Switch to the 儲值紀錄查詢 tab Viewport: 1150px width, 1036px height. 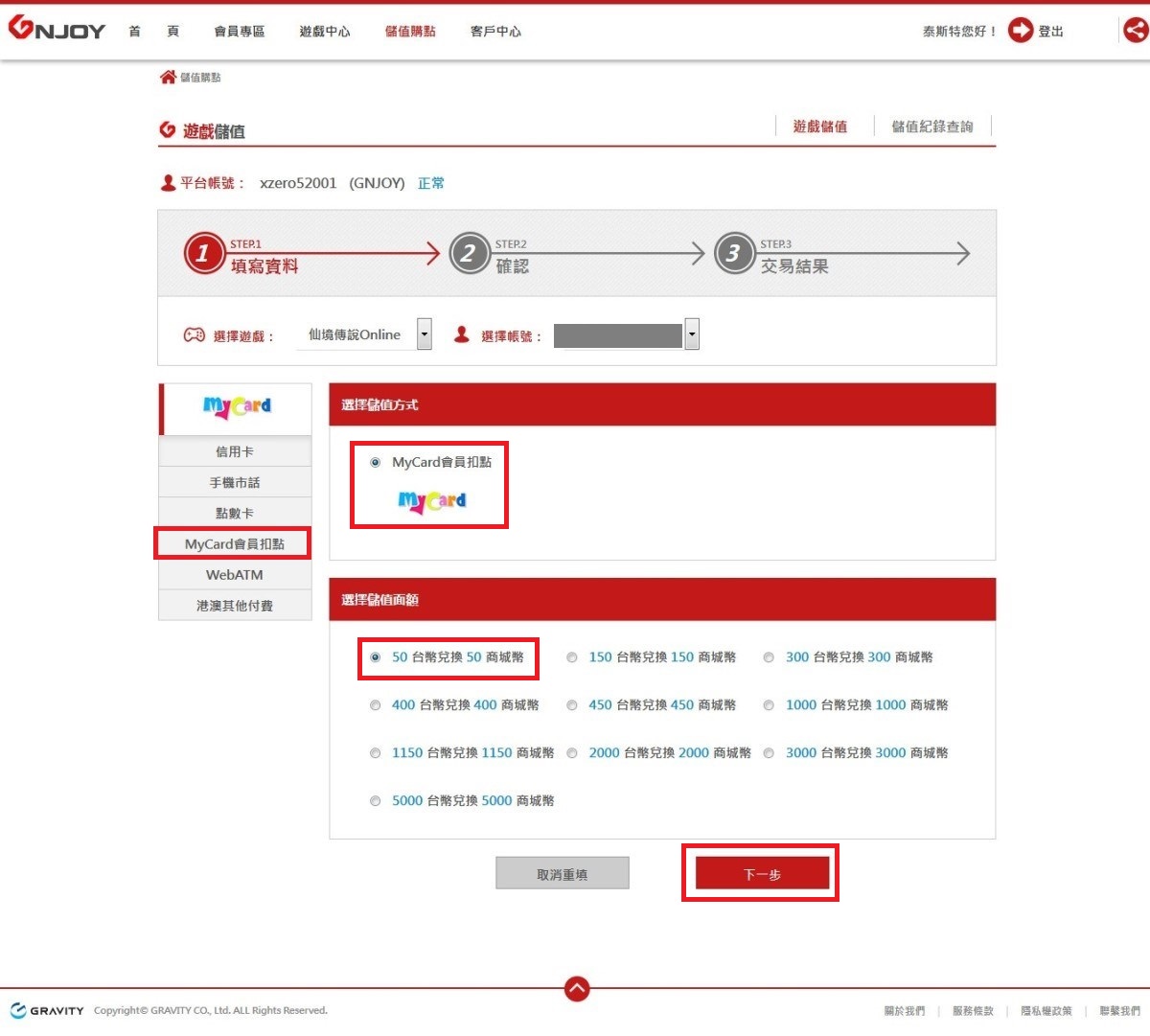[x=931, y=127]
